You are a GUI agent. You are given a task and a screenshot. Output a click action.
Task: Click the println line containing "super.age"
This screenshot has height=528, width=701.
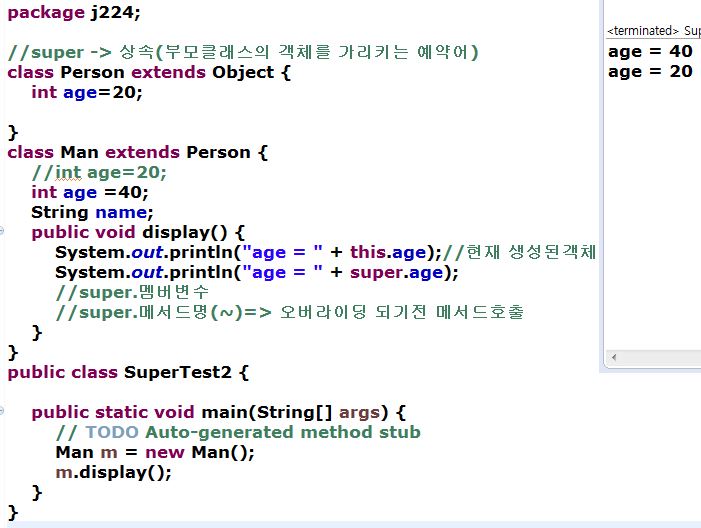tap(257, 272)
